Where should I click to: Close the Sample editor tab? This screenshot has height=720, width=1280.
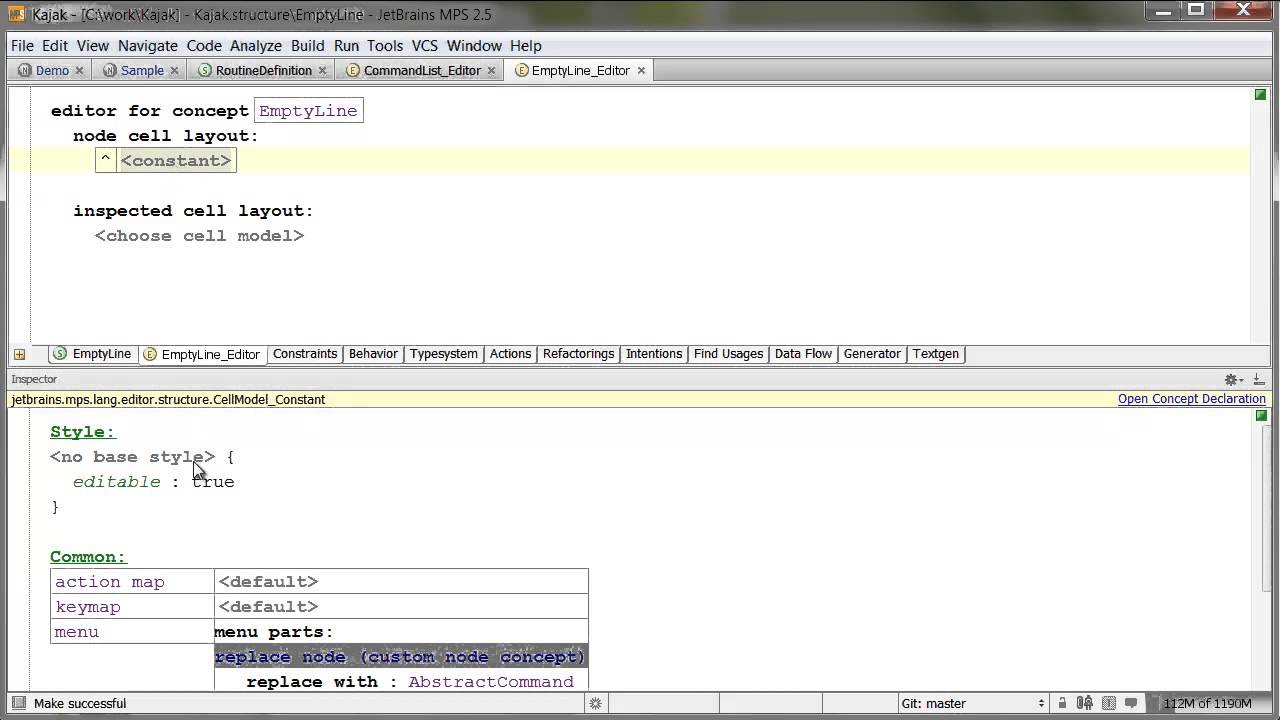coord(174,71)
